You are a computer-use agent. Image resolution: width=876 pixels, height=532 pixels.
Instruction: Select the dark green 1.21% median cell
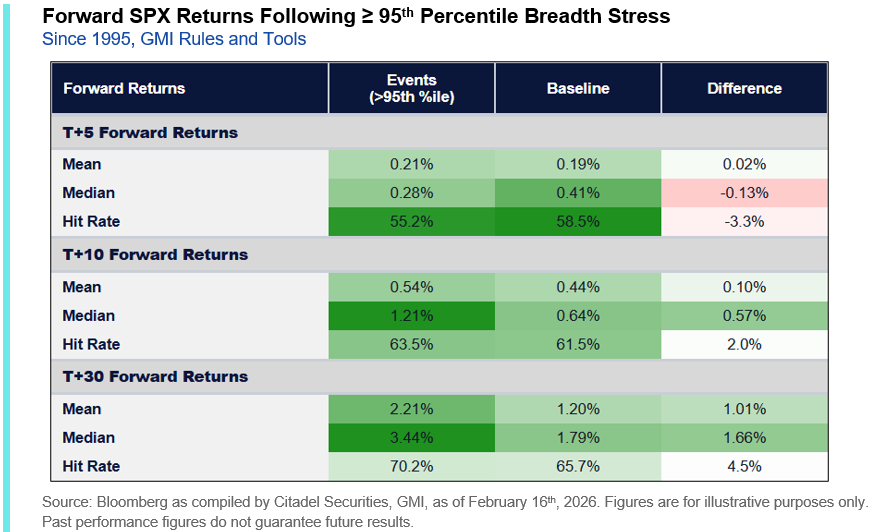[x=411, y=316]
